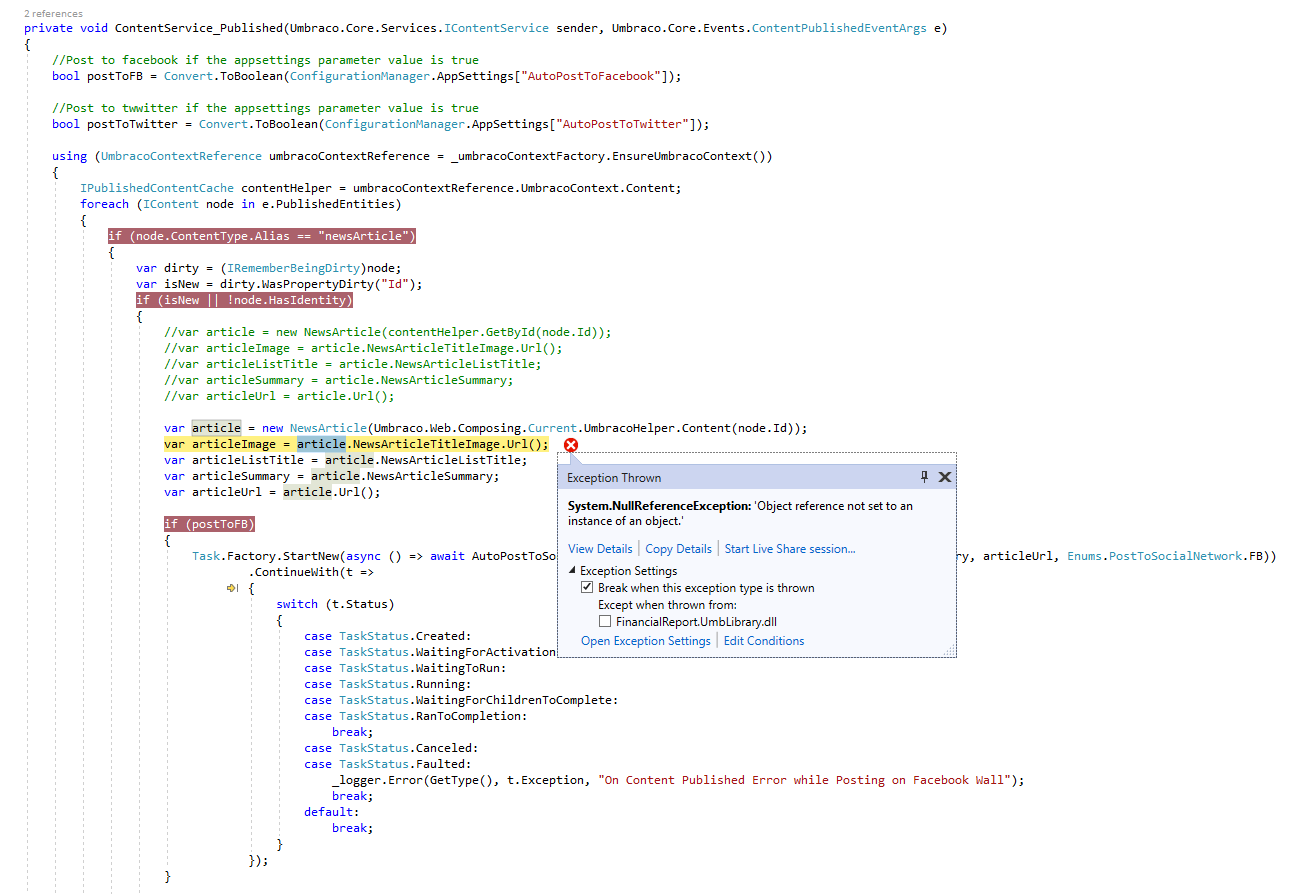1309x894 pixels.
Task: Select View Details in the exception popup
Action: [x=601, y=548]
